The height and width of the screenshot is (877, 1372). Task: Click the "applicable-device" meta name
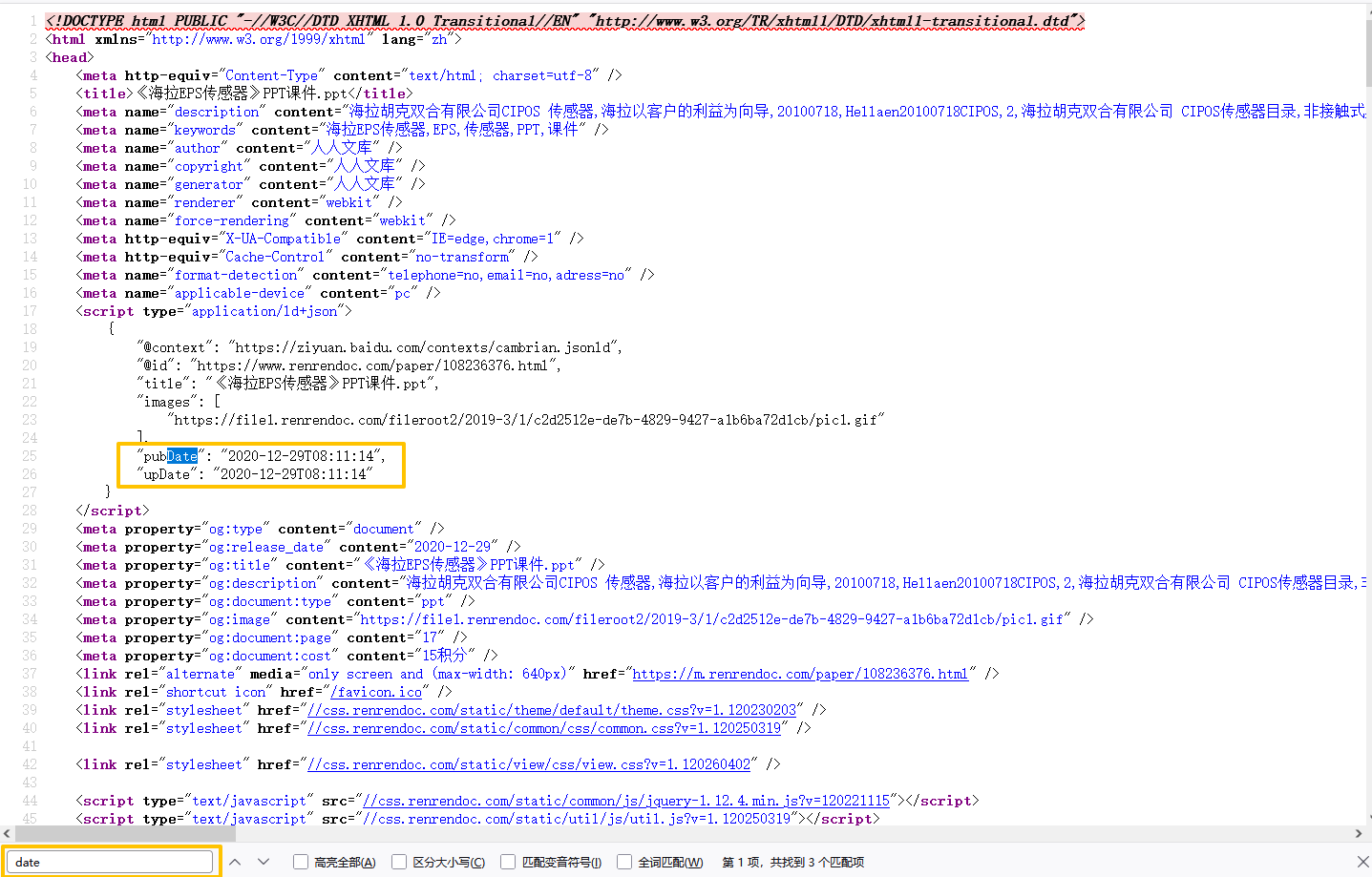(x=240, y=293)
